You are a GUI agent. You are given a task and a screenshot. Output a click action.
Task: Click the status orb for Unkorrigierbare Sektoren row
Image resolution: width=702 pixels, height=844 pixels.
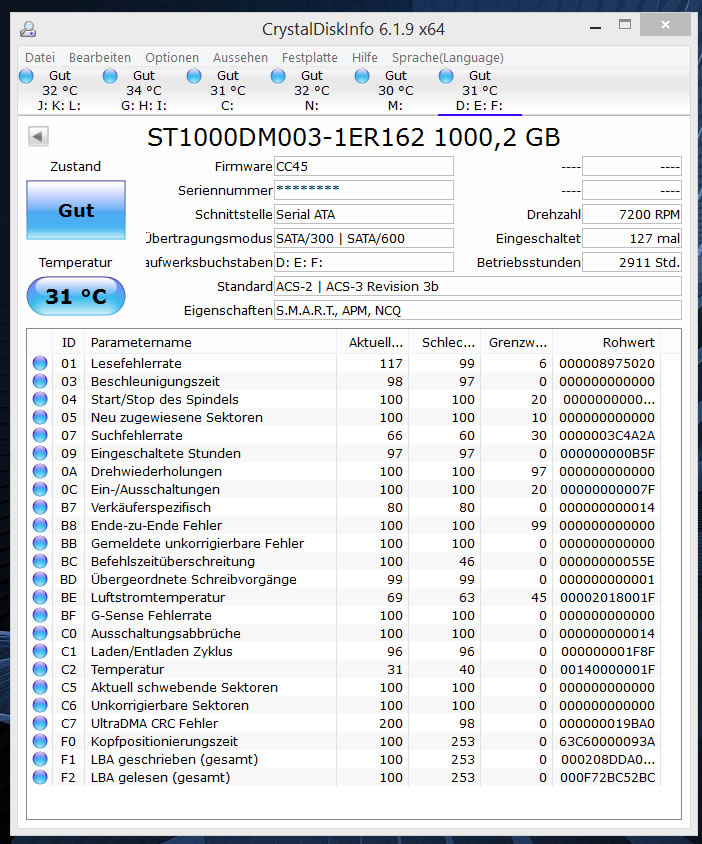(x=40, y=705)
